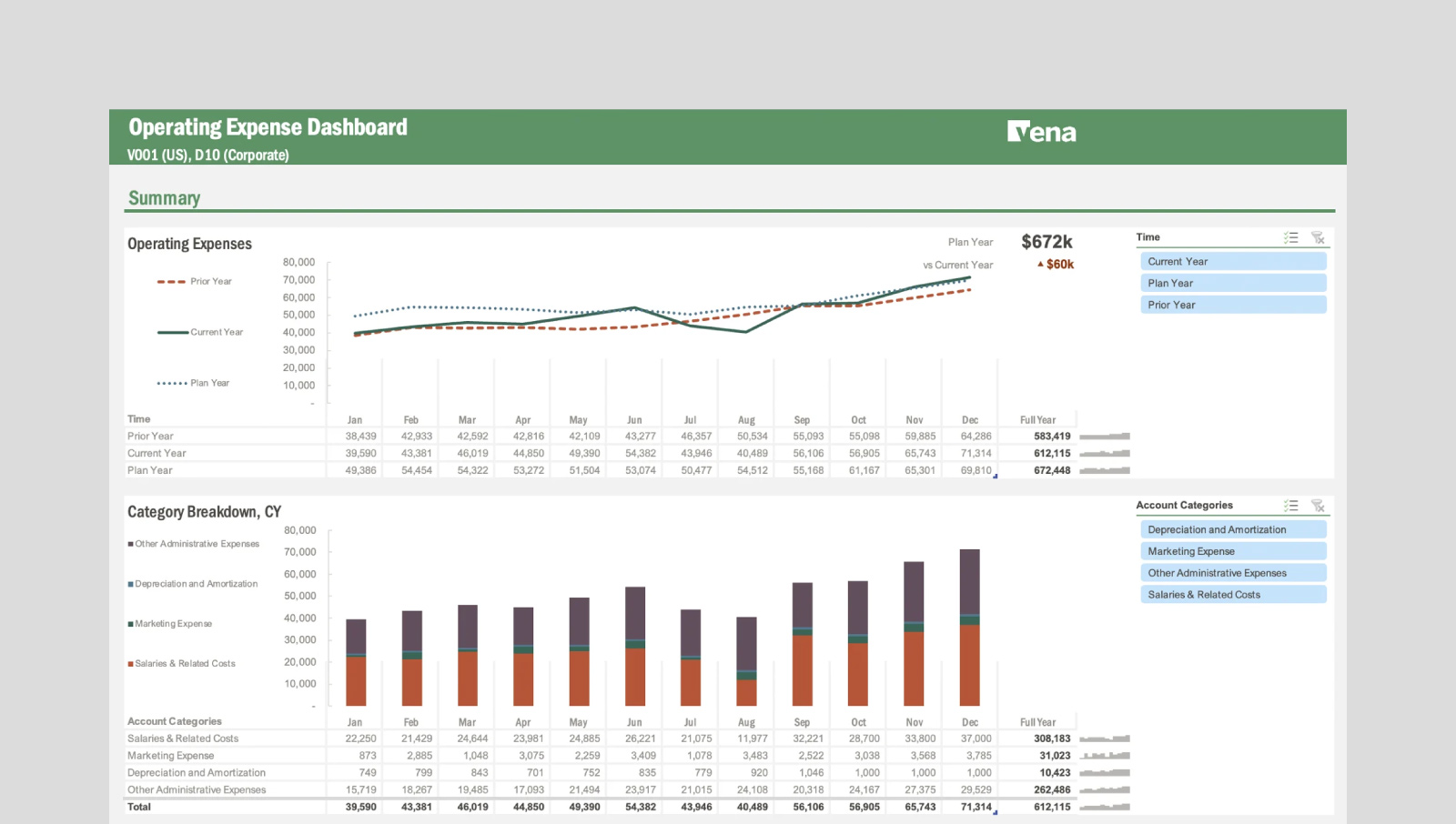Screen dimensions: 1456x824
Task: Open multi-select icon on Account Categories slicer
Action: point(1291,506)
